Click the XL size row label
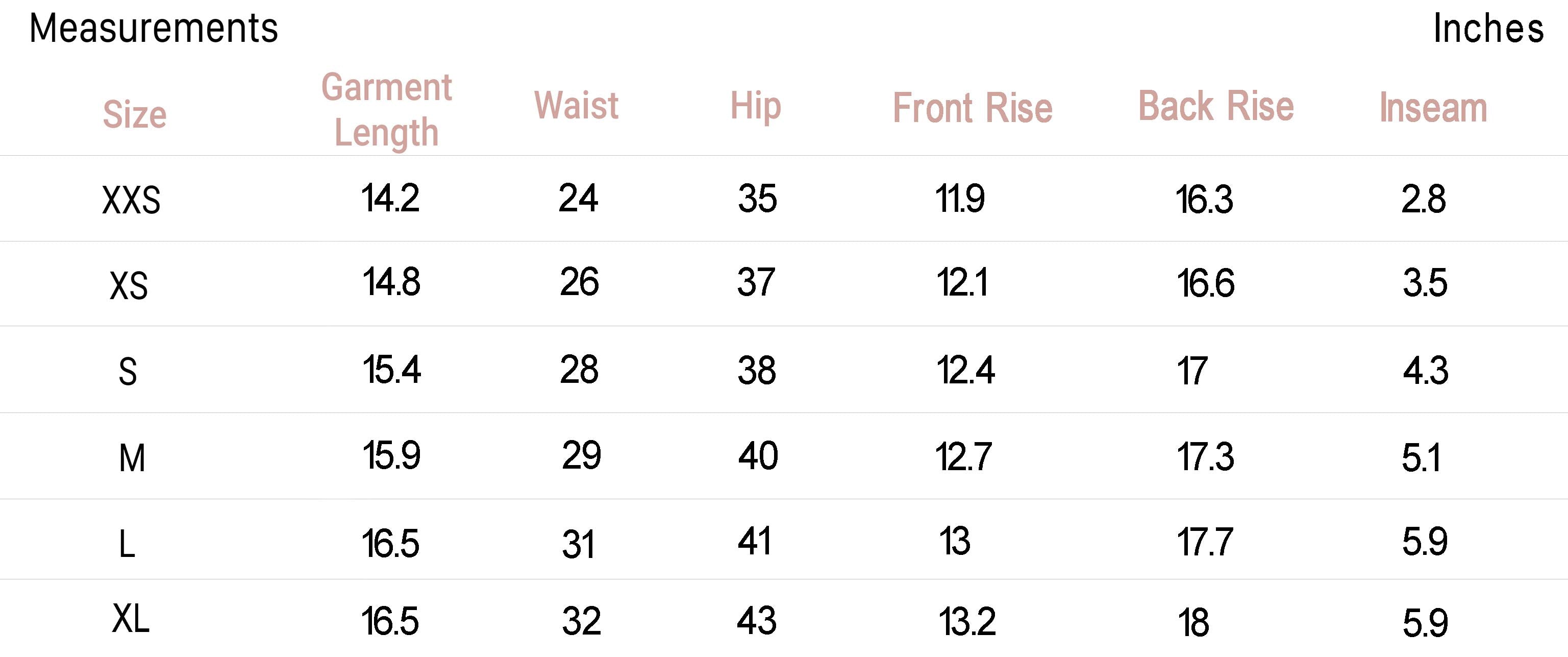 (130, 619)
